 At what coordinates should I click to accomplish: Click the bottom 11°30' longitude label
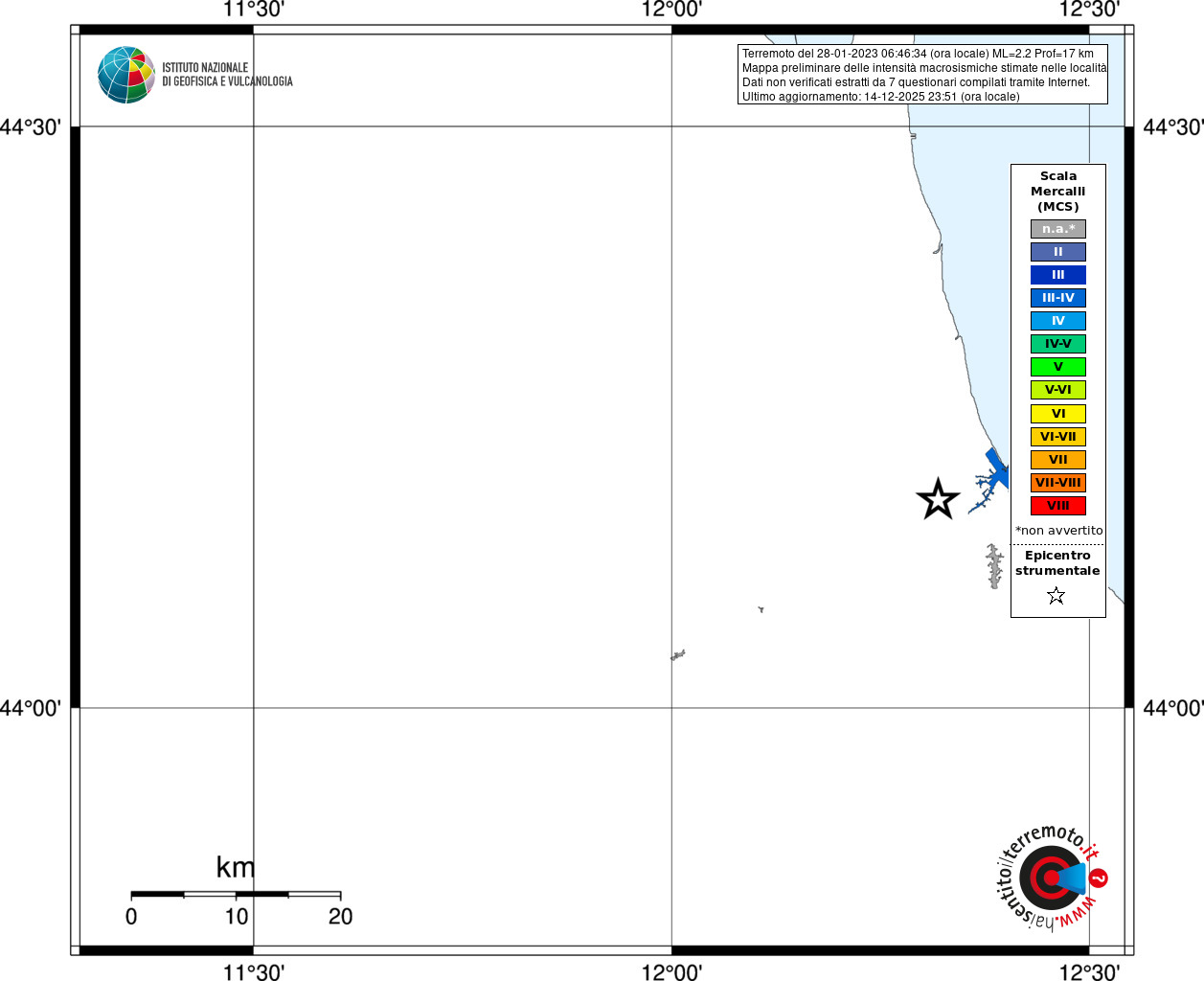[x=254, y=972]
